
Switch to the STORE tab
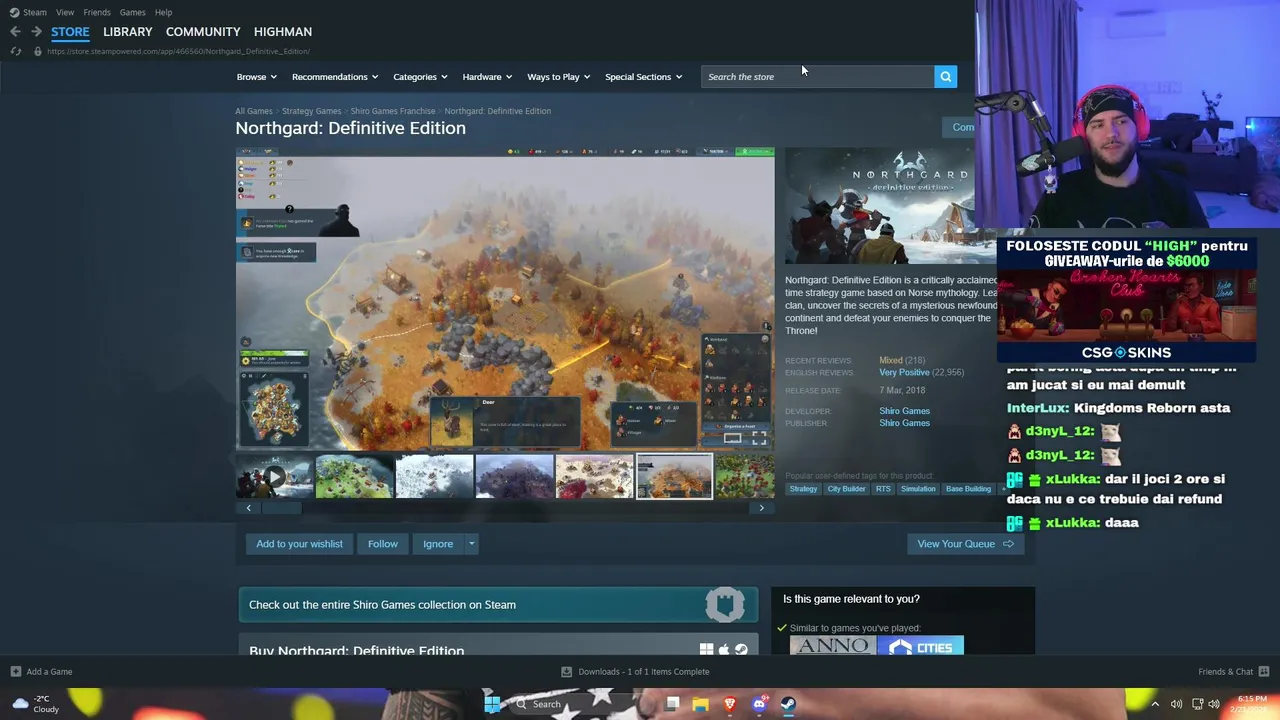pos(70,32)
